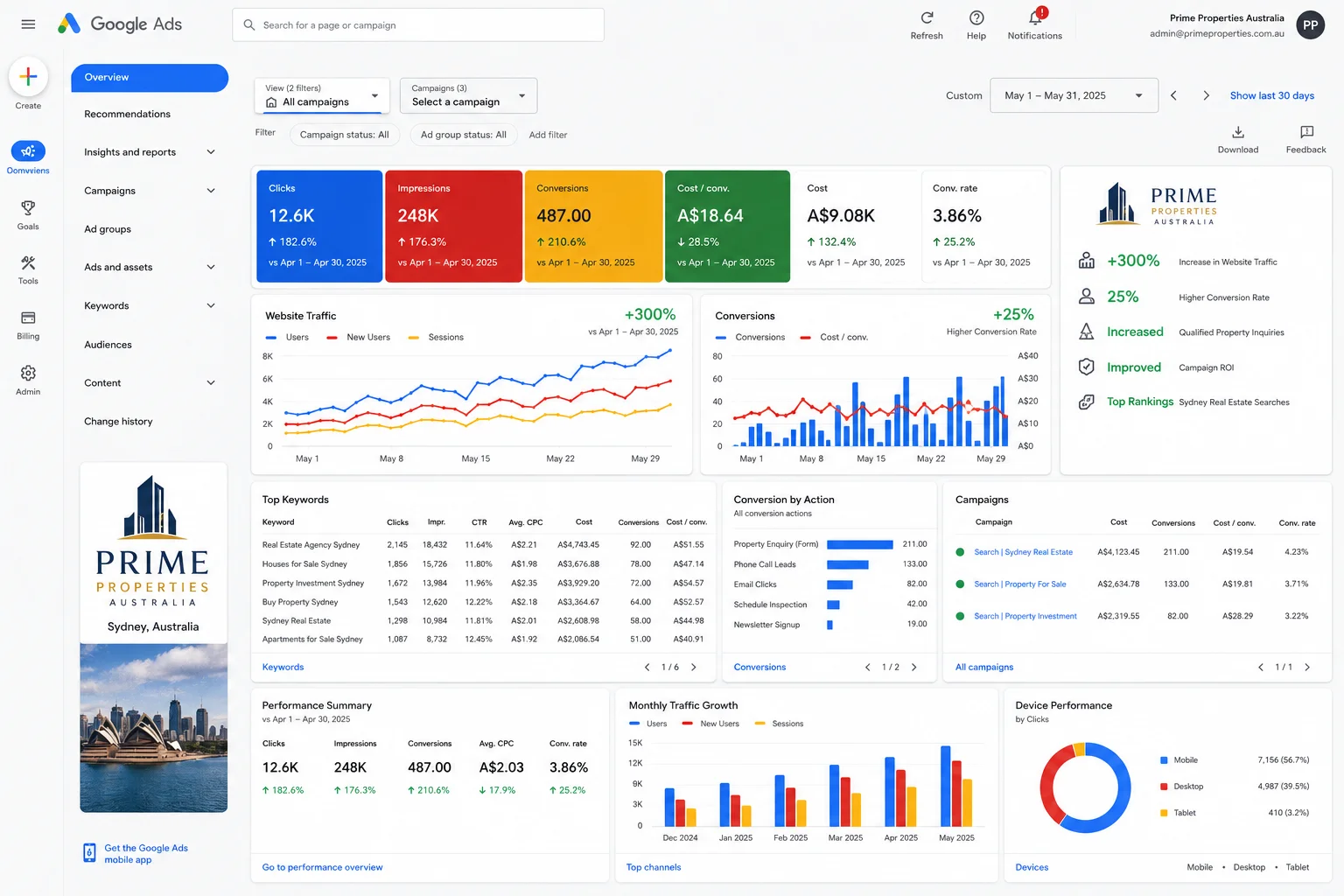Click the Sydney Opera House photo

153,728
